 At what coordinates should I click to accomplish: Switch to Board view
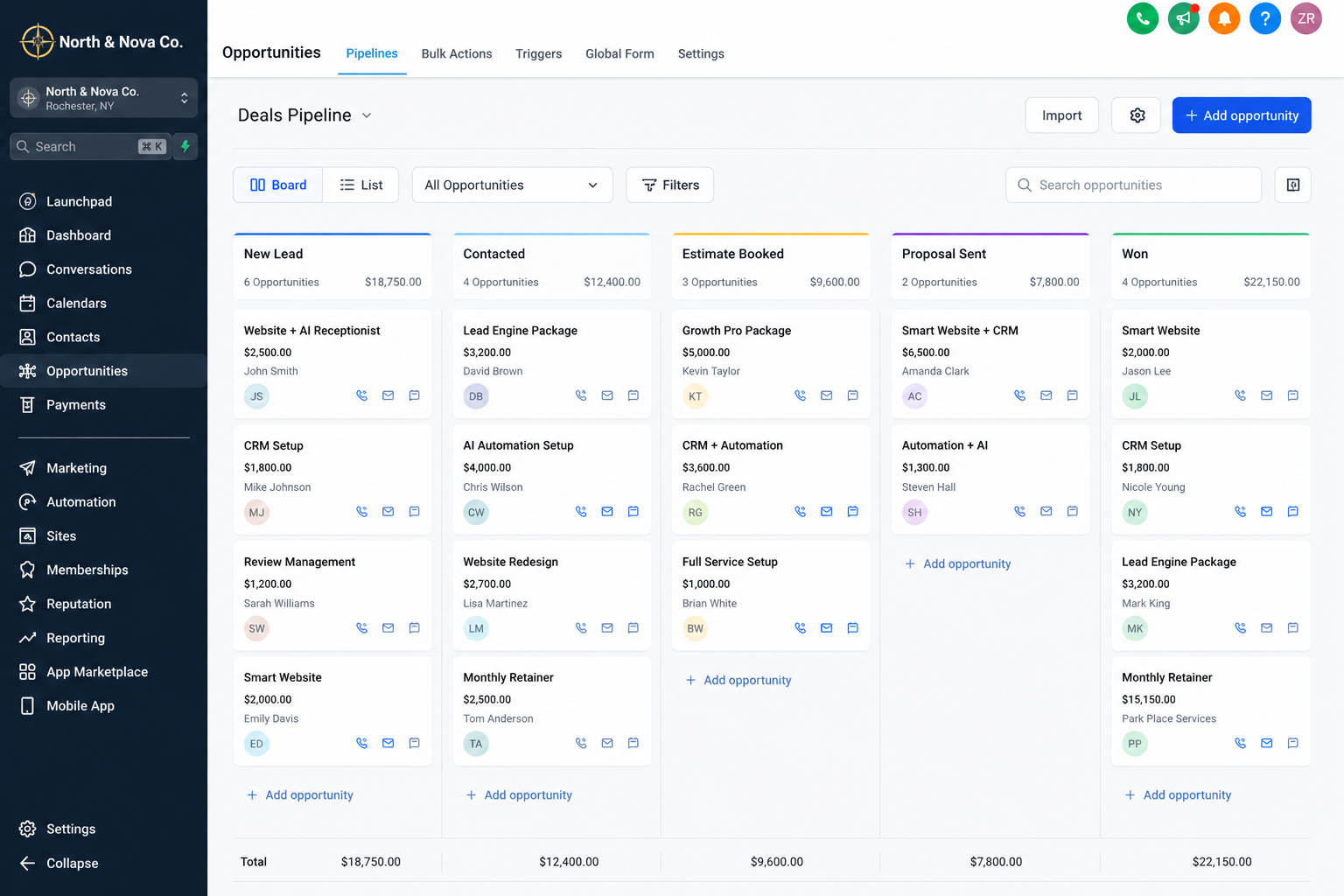pos(278,185)
